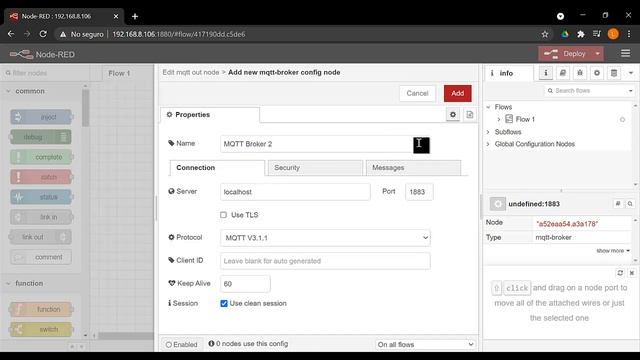Open Search flows options dropdown arrow
The width and height of the screenshot is (640, 360).
pos(631,91)
